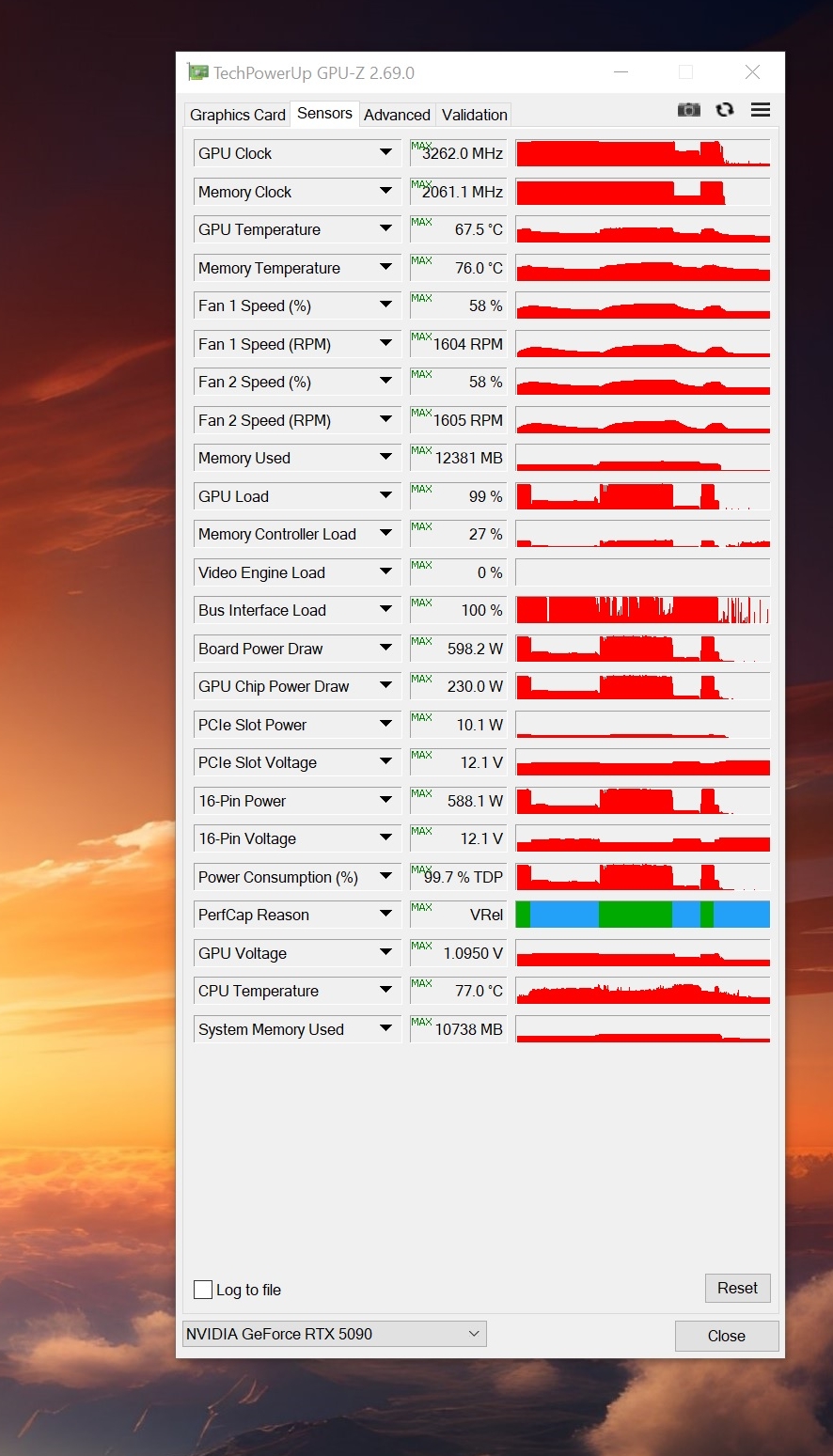833x1456 pixels.
Task: Click the 77.0 °C CPU Temperature value
Action: pyautogui.click(x=458, y=991)
